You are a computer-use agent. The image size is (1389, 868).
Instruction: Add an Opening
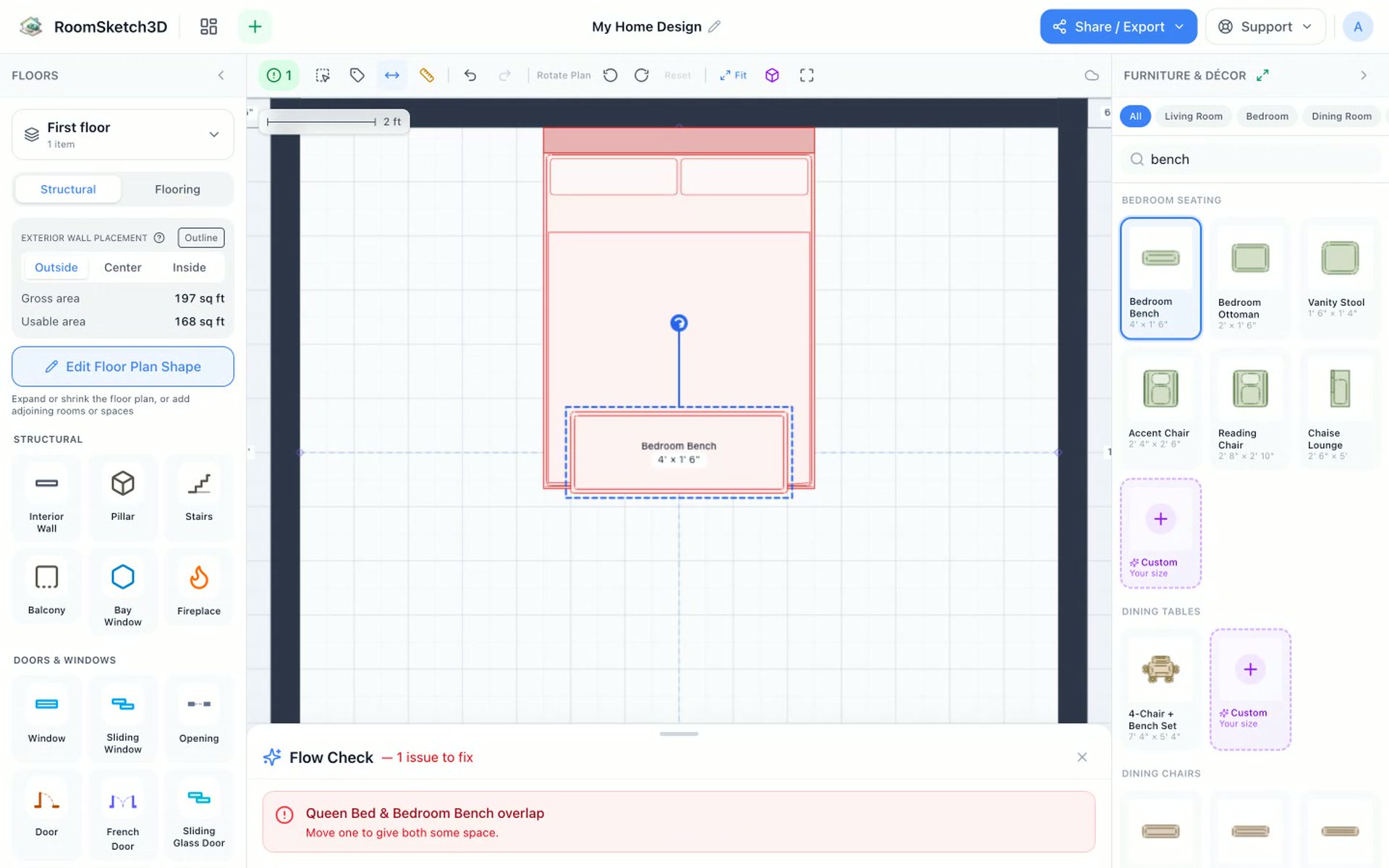(x=199, y=718)
